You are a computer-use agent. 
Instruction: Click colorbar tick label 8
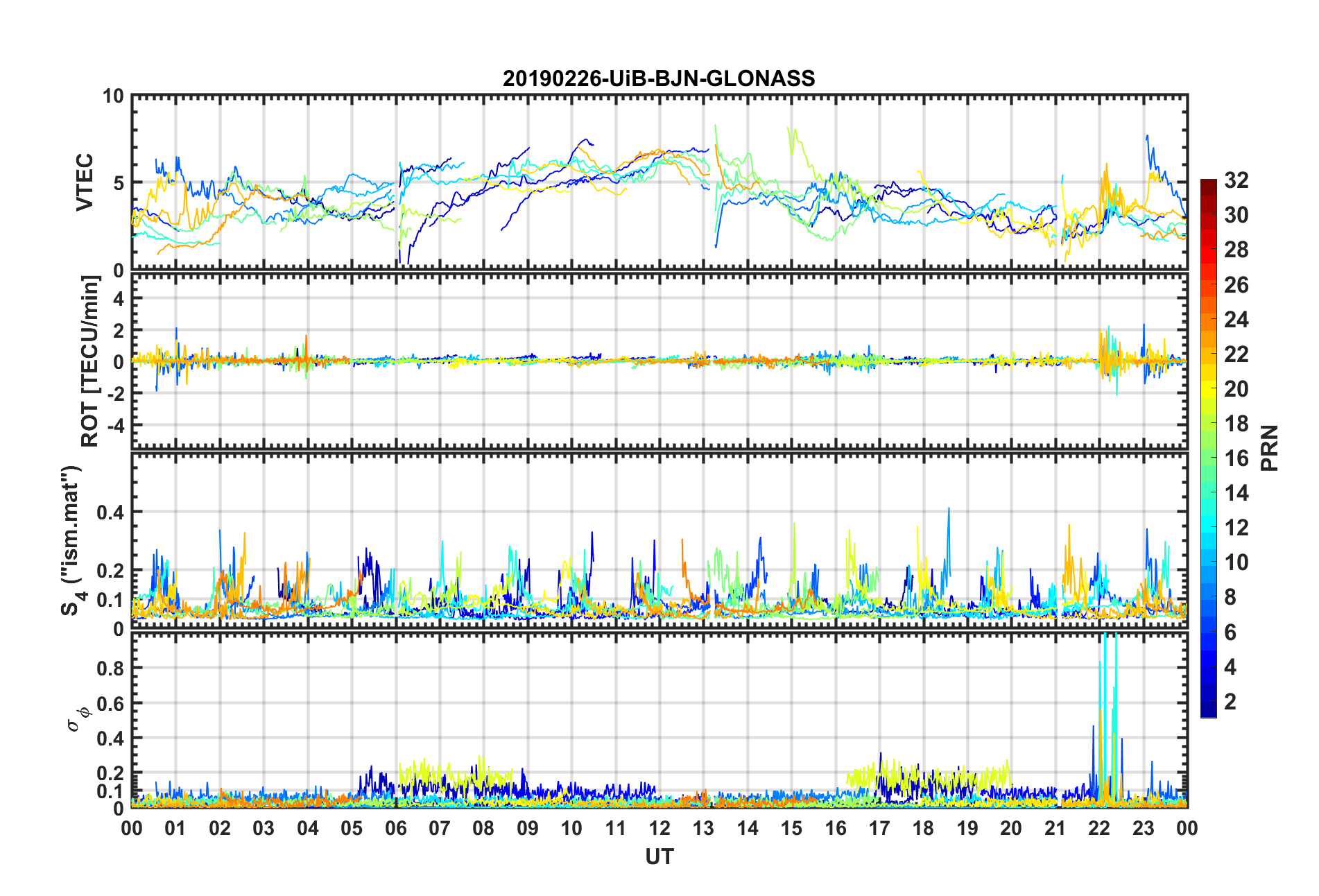[x=1230, y=597]
